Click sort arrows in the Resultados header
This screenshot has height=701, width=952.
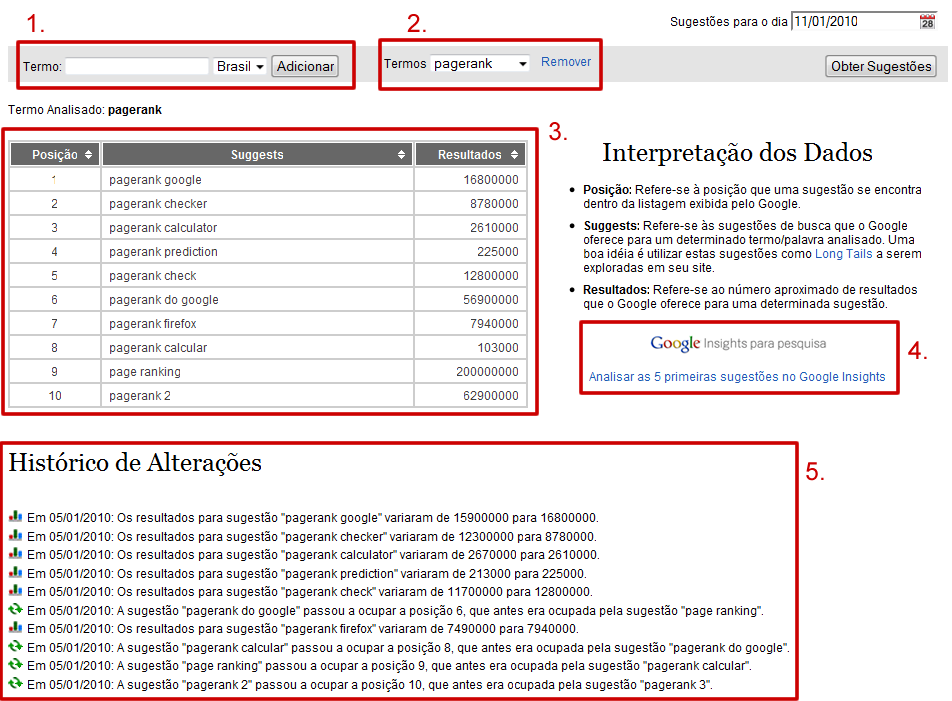[515, 155]
